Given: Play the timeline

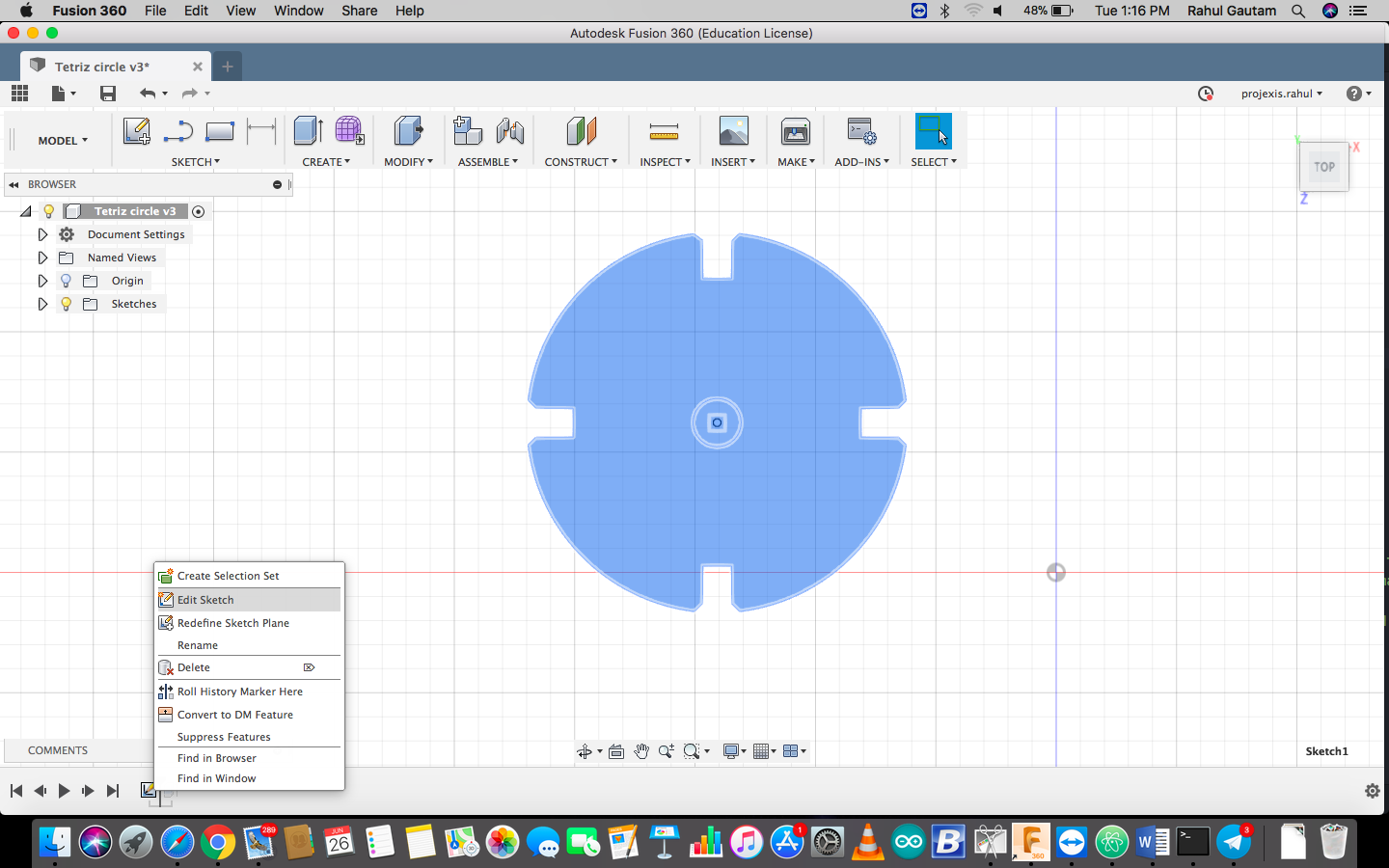Looking at the screenshot, I should [x=64, y=791].
